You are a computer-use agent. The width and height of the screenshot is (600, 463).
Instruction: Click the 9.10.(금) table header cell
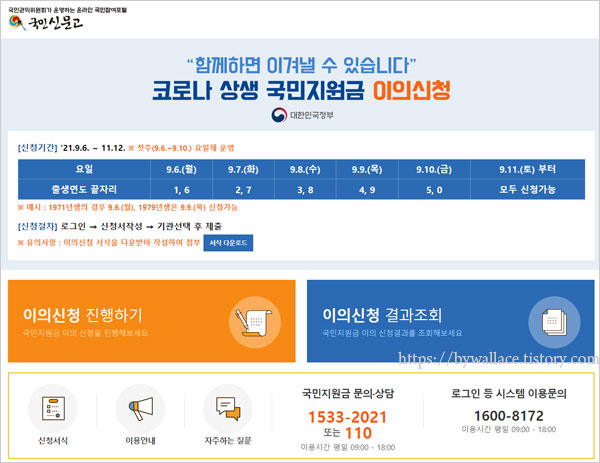434,170
